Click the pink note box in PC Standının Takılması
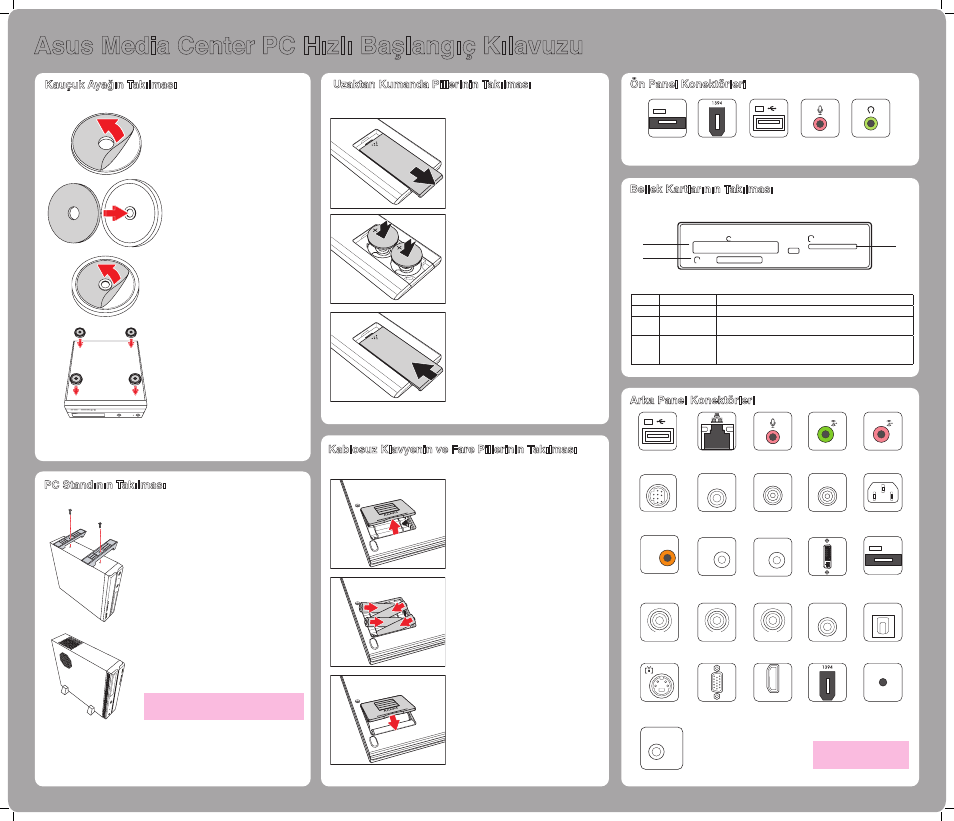 [x=224, y=707]
